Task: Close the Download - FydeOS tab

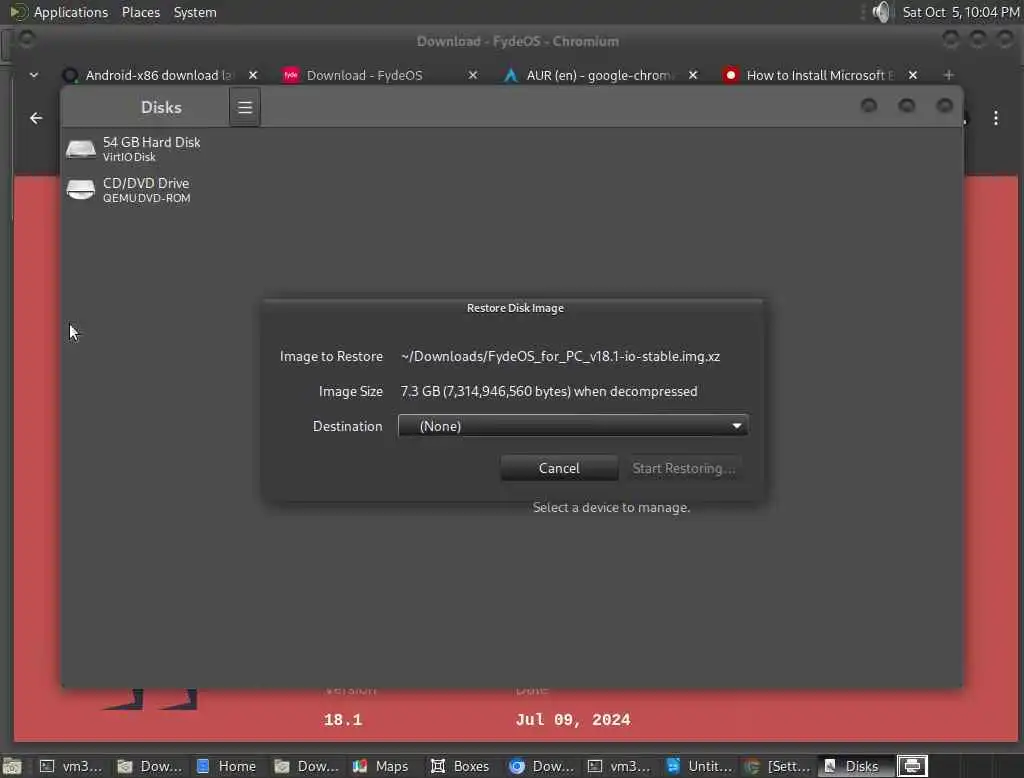Action: click(x=473, y=75)
